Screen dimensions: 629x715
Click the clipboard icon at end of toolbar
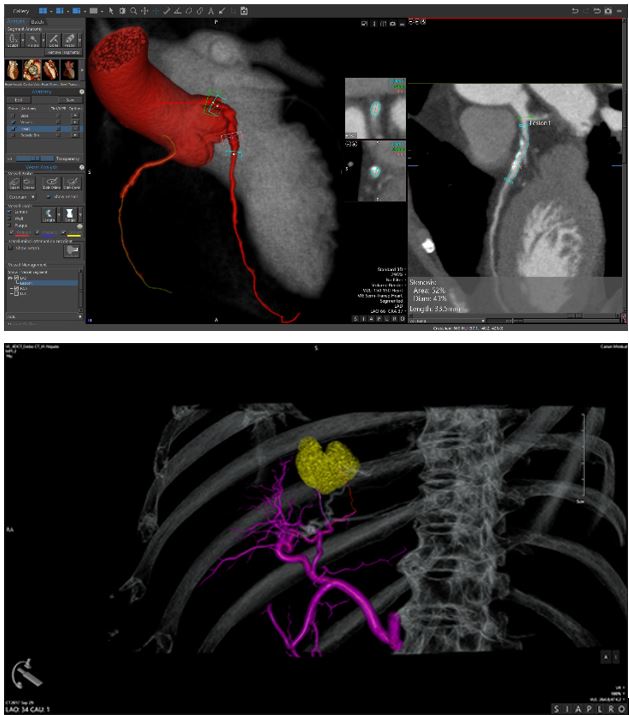click(x=244, y=10)
